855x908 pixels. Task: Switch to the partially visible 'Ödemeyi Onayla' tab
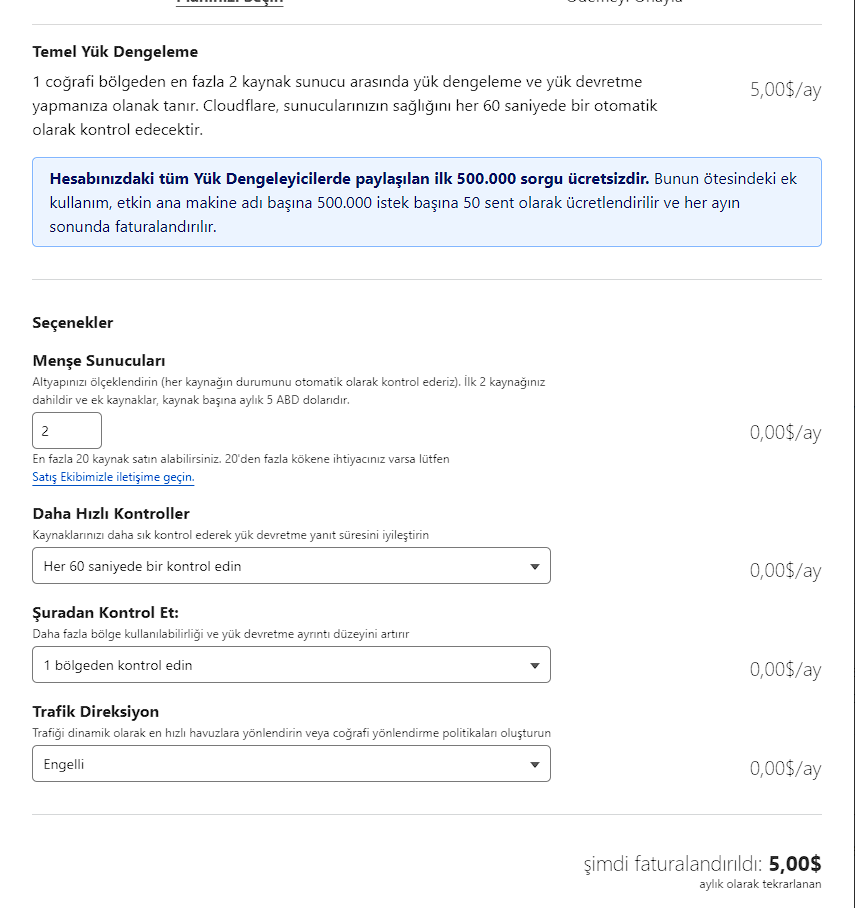pyautogui.click(x=624, y=2)
